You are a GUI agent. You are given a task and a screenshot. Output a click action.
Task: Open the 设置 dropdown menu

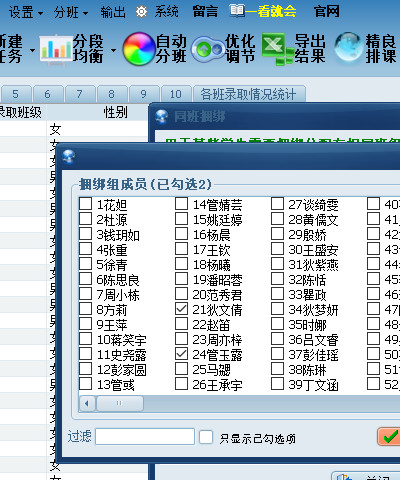point(26,13)
